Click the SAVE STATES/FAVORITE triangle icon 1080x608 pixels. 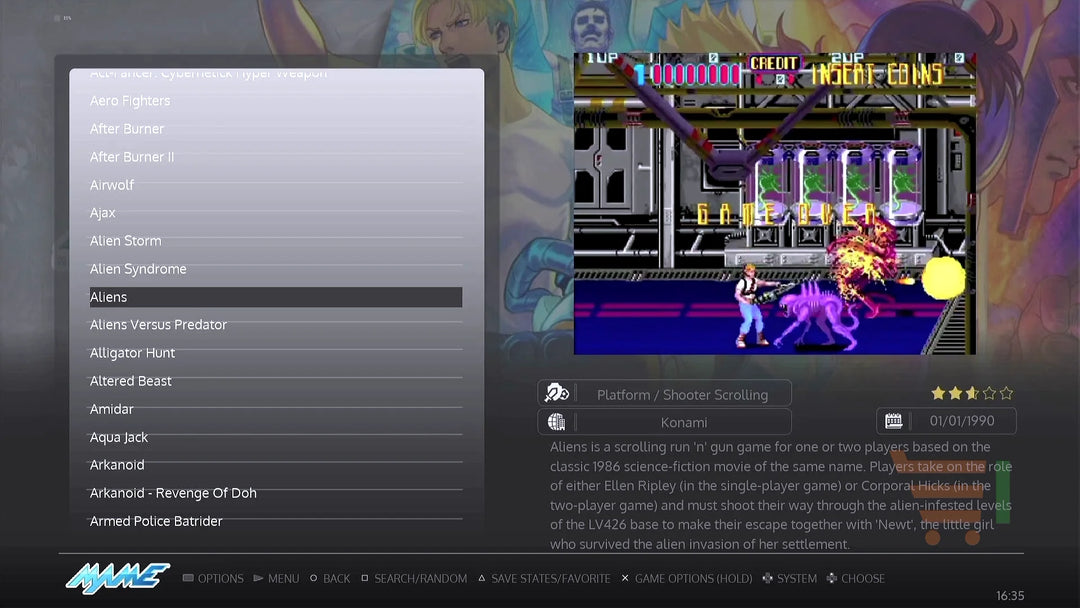tap(481, 578)
